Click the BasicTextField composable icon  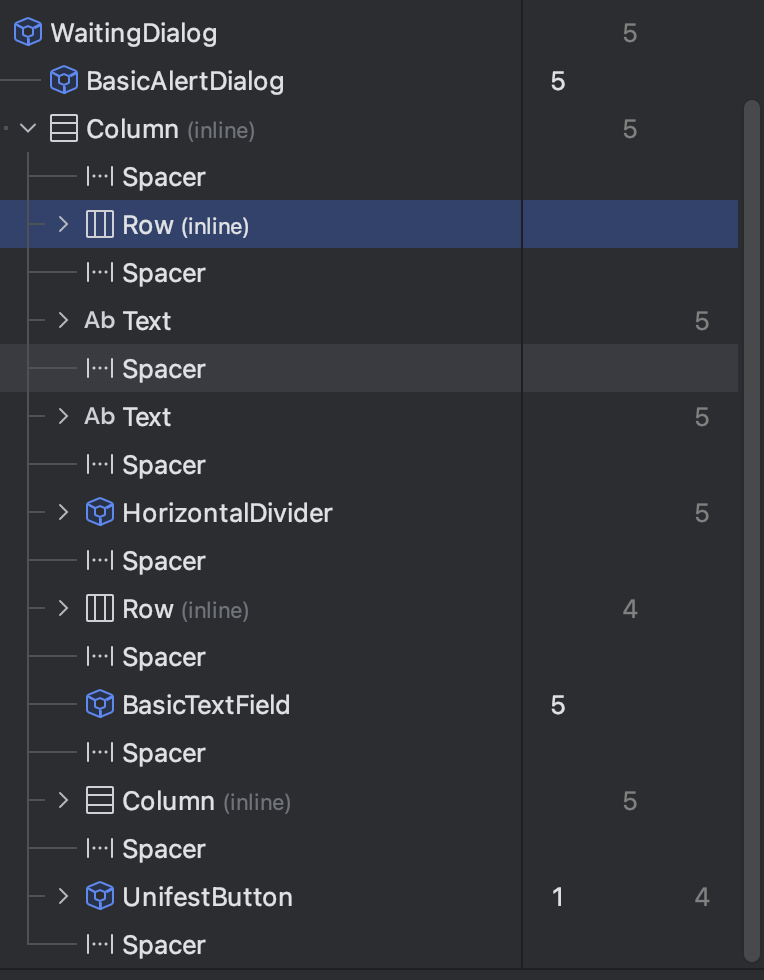pyautogui.click(x=100, y=705)
